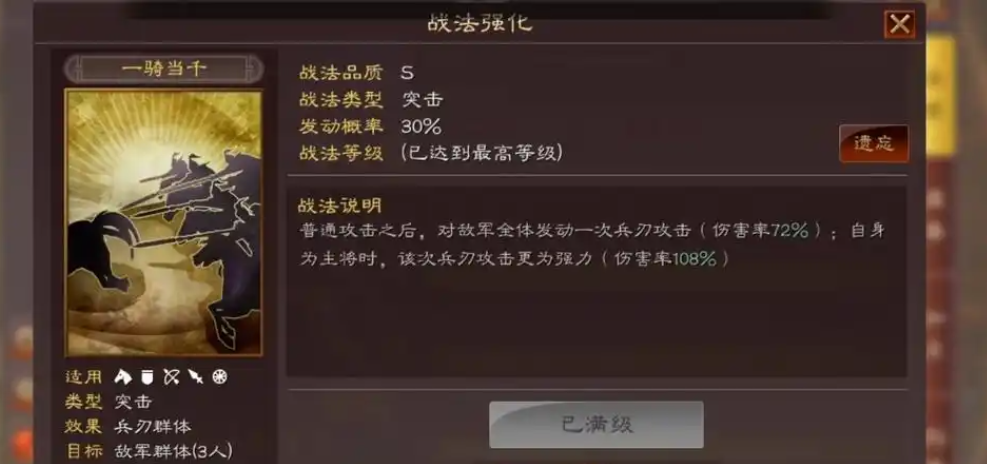Click the 一骑当千 name banner
This screenshot has width=987, height=464.
tap(164, 69)
